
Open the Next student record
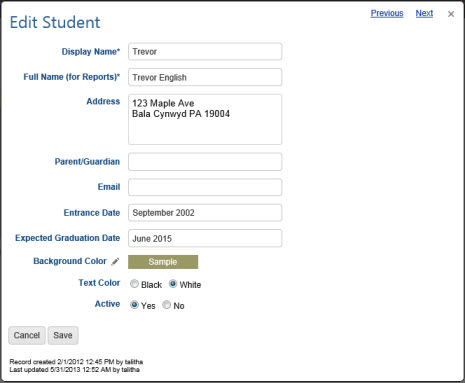[x=424, y=13]
